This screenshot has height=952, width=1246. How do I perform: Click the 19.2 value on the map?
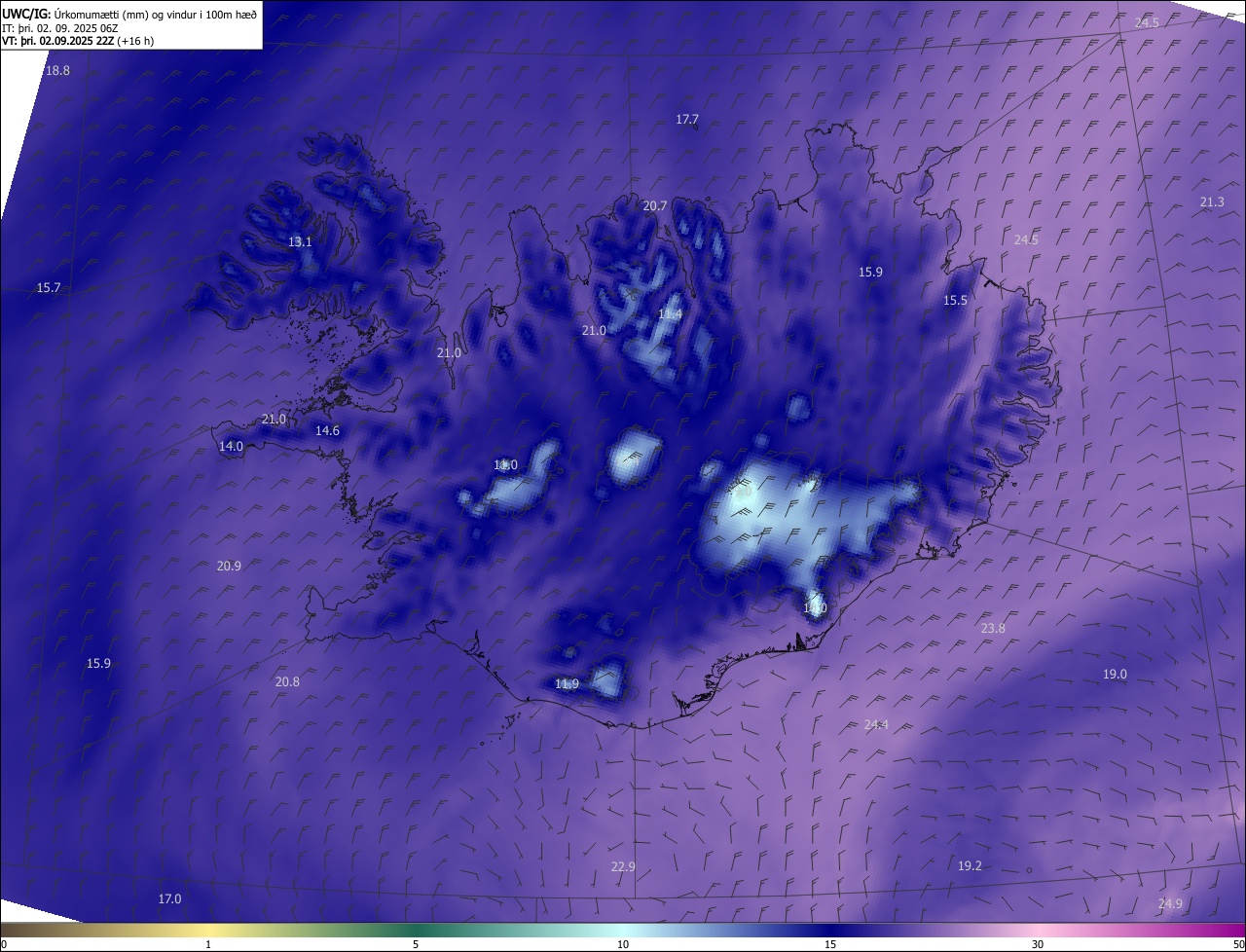970,865
